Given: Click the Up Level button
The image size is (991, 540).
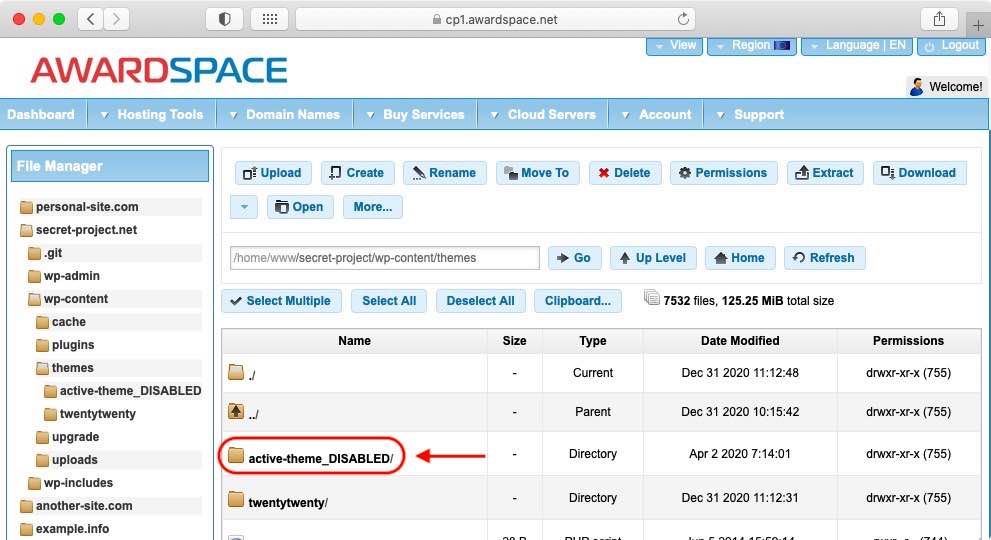Looking at the screenshot, I should tap(653, 258).
